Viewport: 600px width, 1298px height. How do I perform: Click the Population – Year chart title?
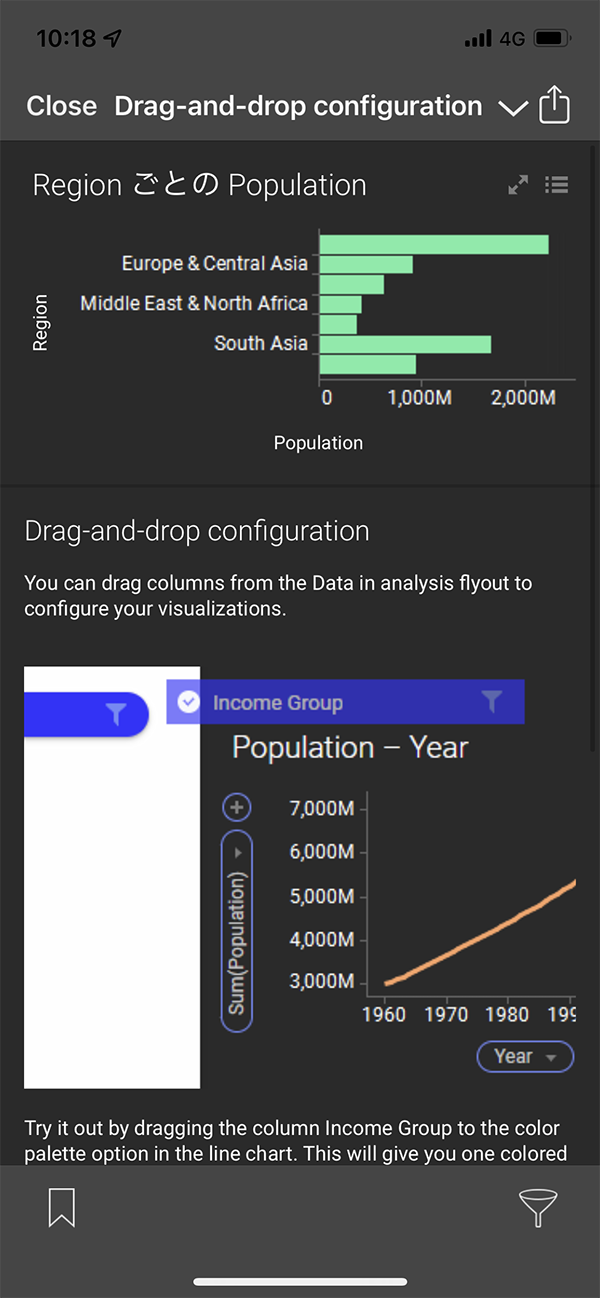[350, 748]
